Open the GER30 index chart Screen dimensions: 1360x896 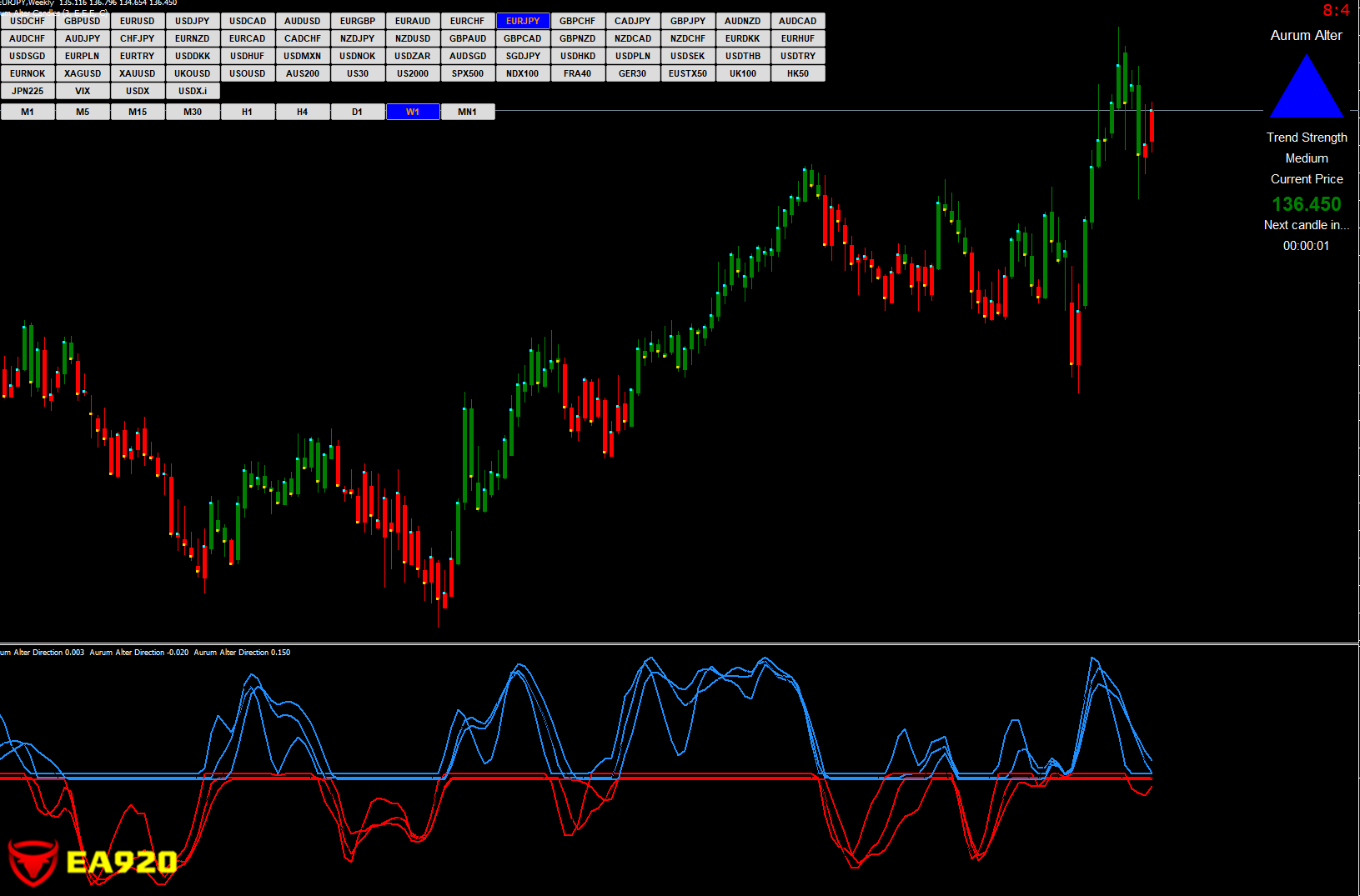pyautogui.click(x=633, y=73)
